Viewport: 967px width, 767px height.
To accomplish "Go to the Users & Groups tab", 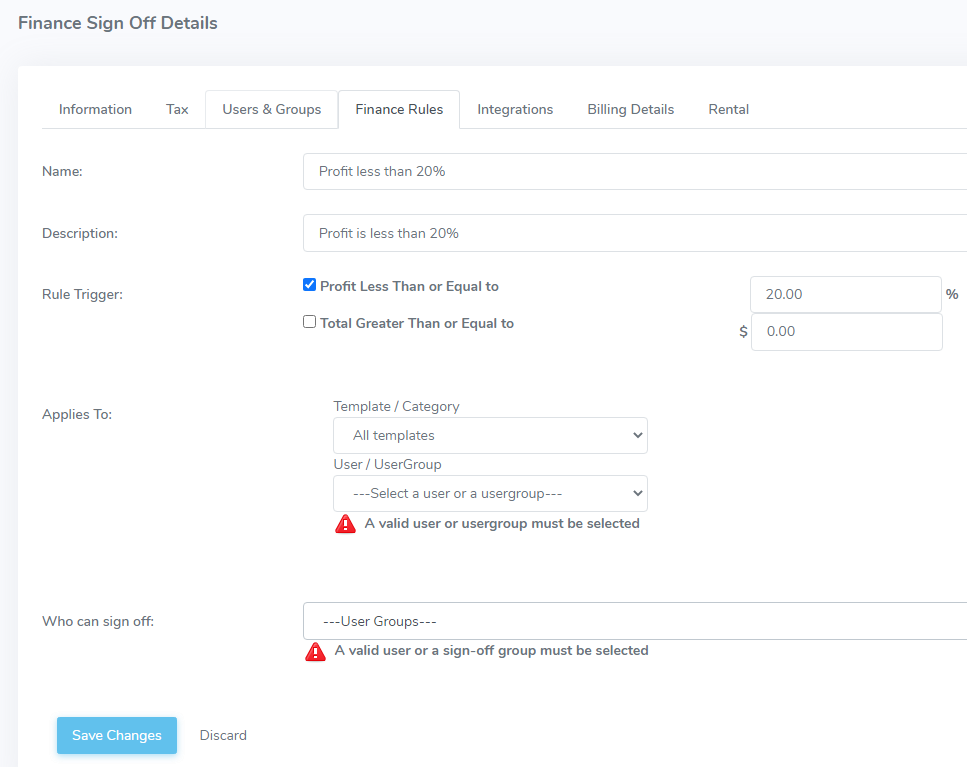I will tap(272, 109).
